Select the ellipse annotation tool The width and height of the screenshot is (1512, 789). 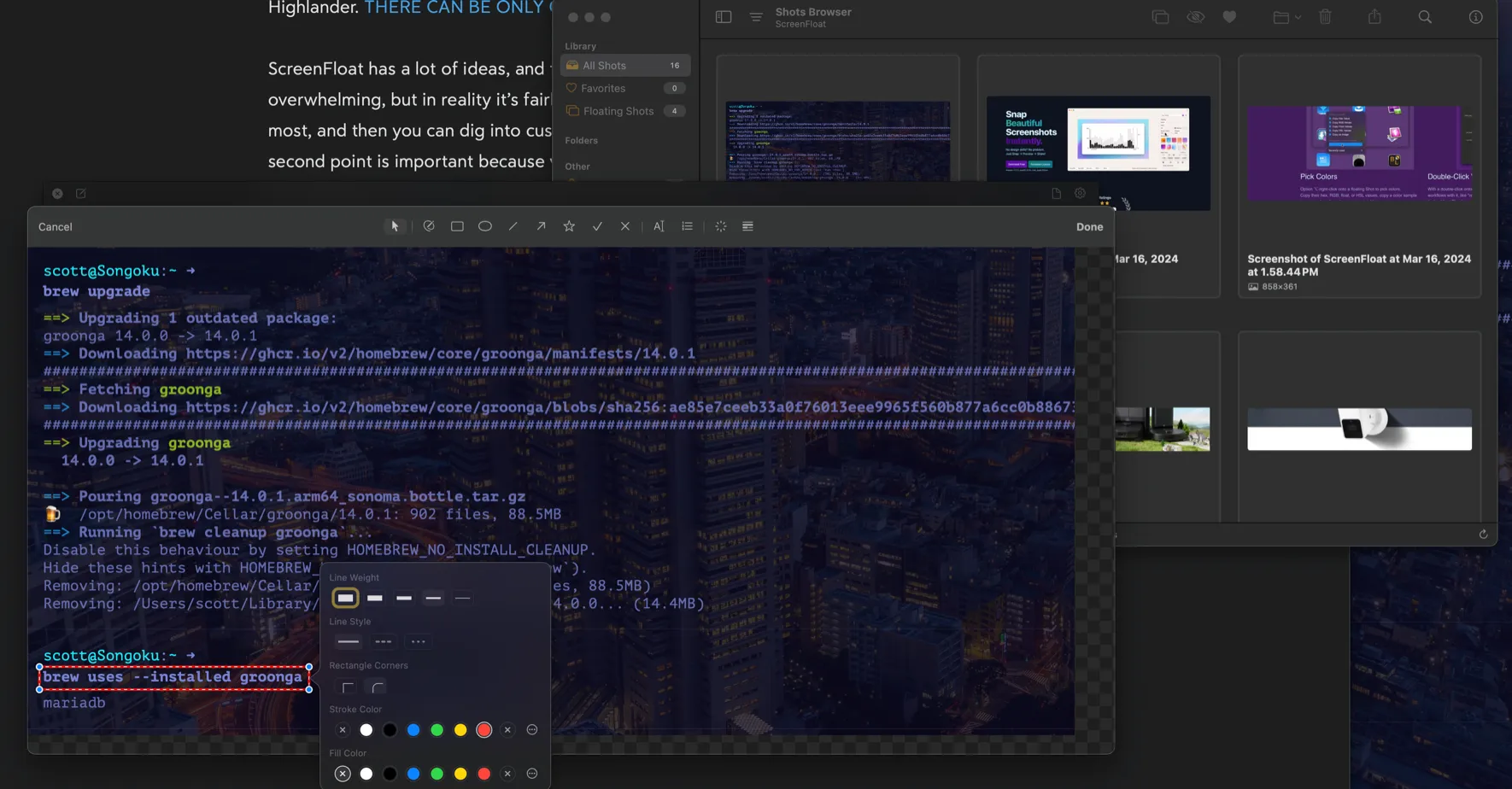[x=484, y=225]
